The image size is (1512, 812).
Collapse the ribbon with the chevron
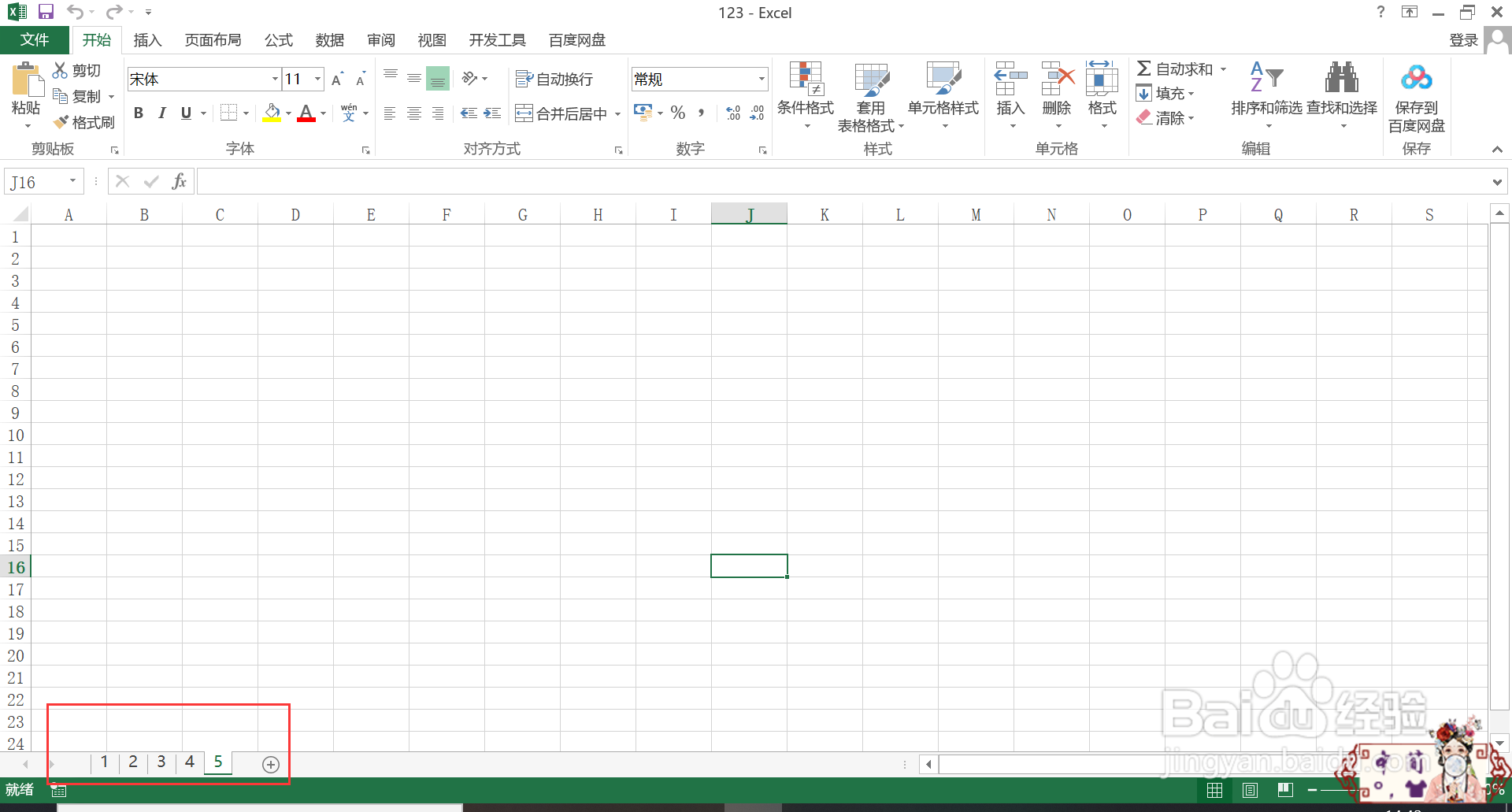(x=1497, y=149)
